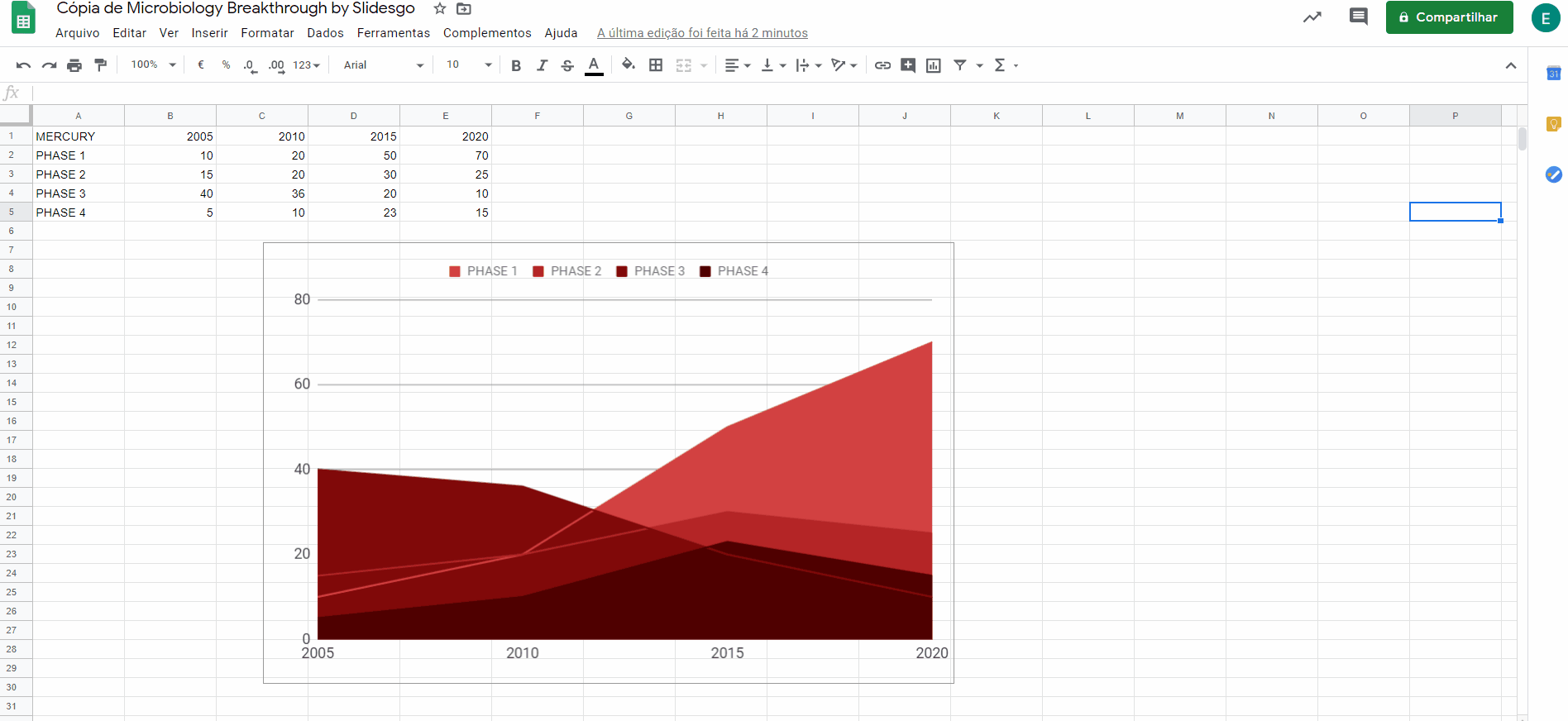Open the Arial font dropdown
The height and width of the screenshot is (721, 1568).
[x=383, y=65]
